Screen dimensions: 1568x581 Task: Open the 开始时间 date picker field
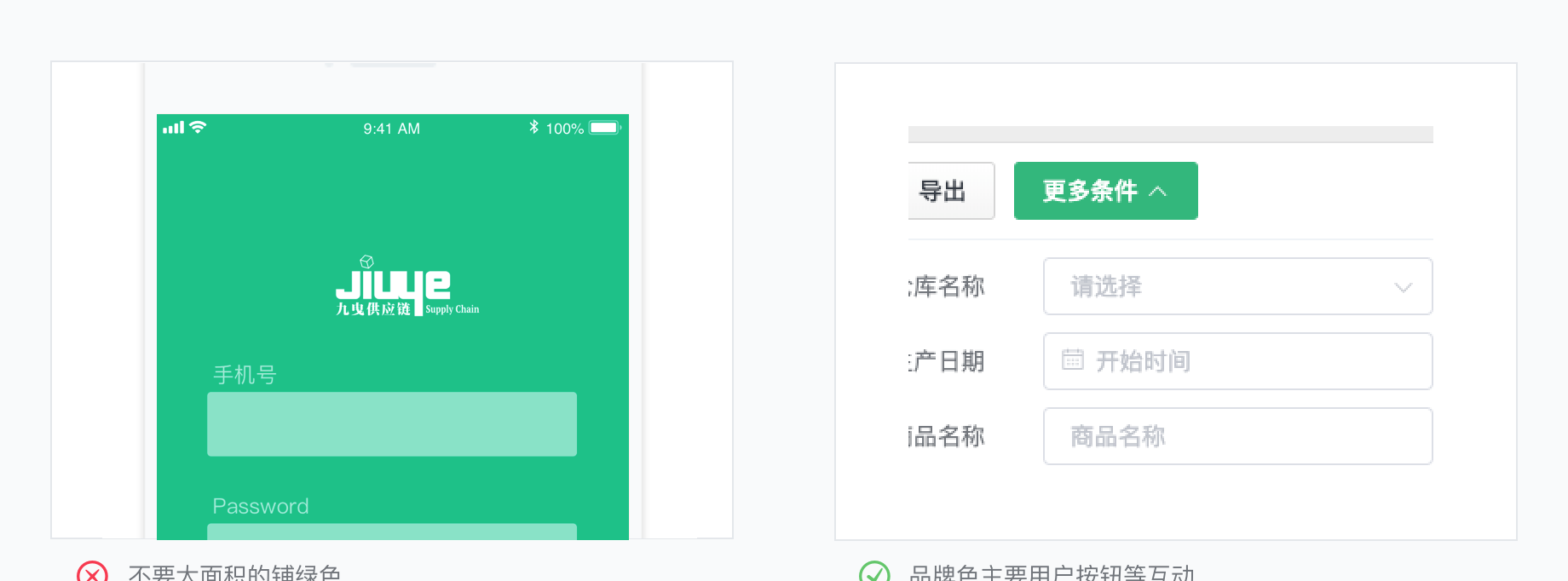(x=1237, y=361)
